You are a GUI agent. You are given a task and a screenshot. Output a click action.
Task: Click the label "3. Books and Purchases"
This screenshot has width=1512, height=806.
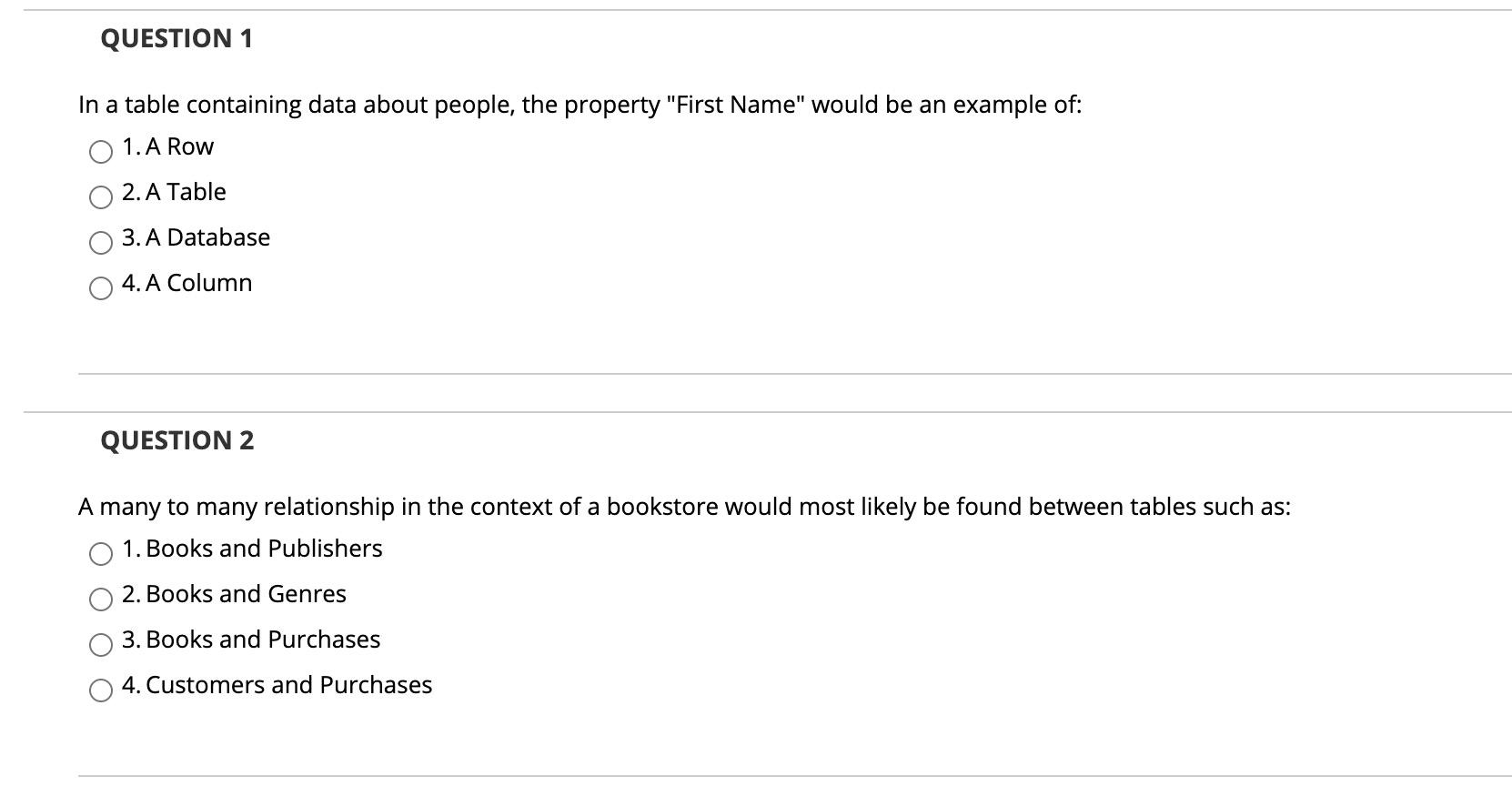click(x=250, y=640)
